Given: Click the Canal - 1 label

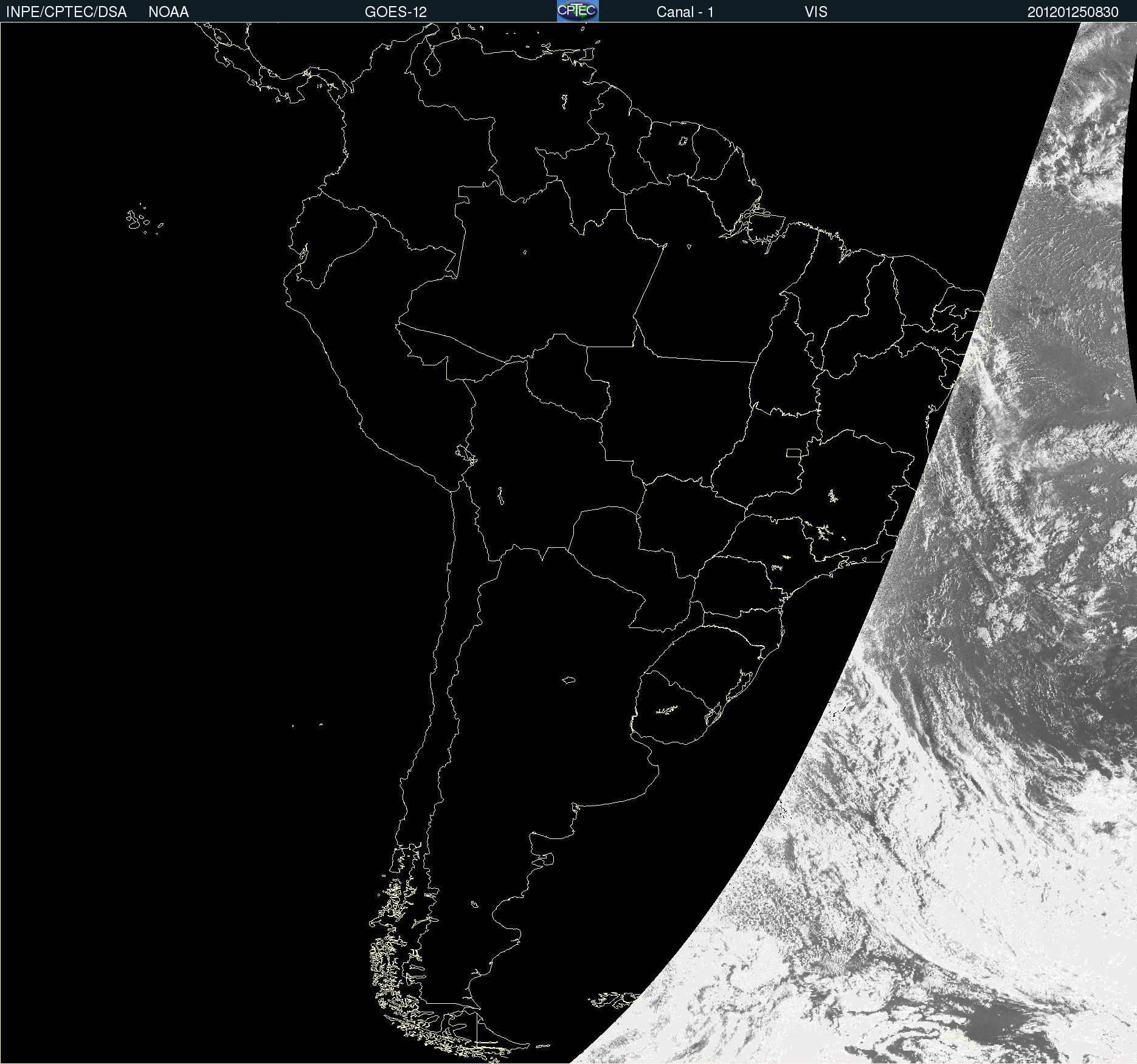Looking at the screenshot, I should [x=685, y=12].
